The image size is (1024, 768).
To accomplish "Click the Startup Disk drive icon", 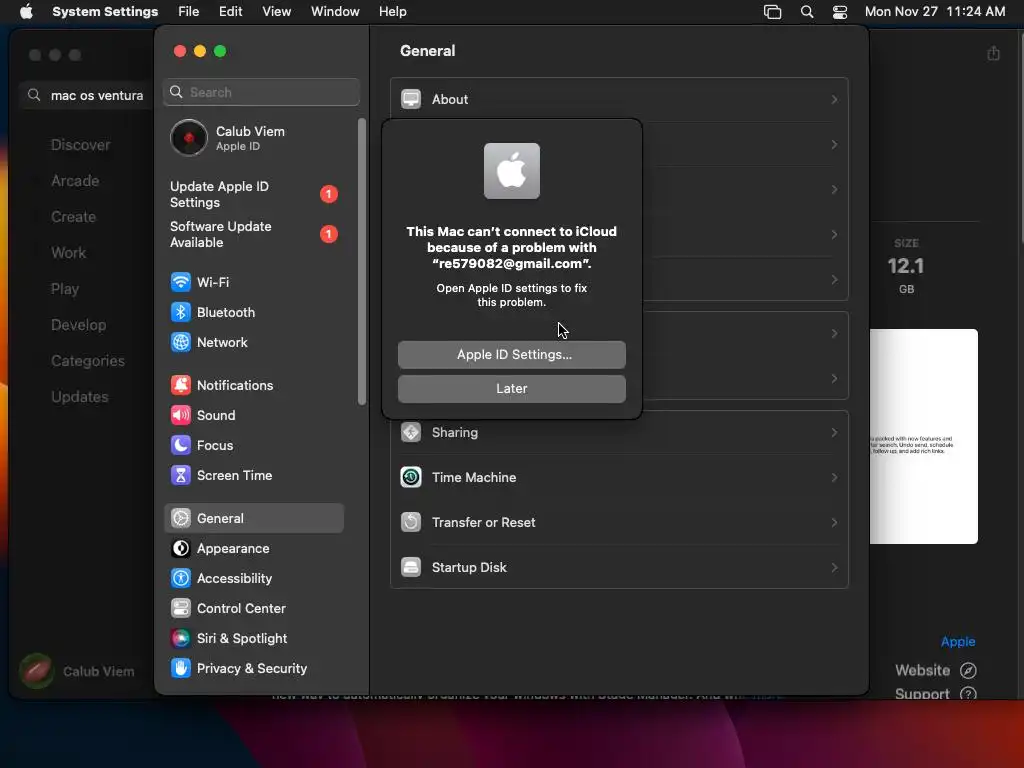I will click(411, 568).
